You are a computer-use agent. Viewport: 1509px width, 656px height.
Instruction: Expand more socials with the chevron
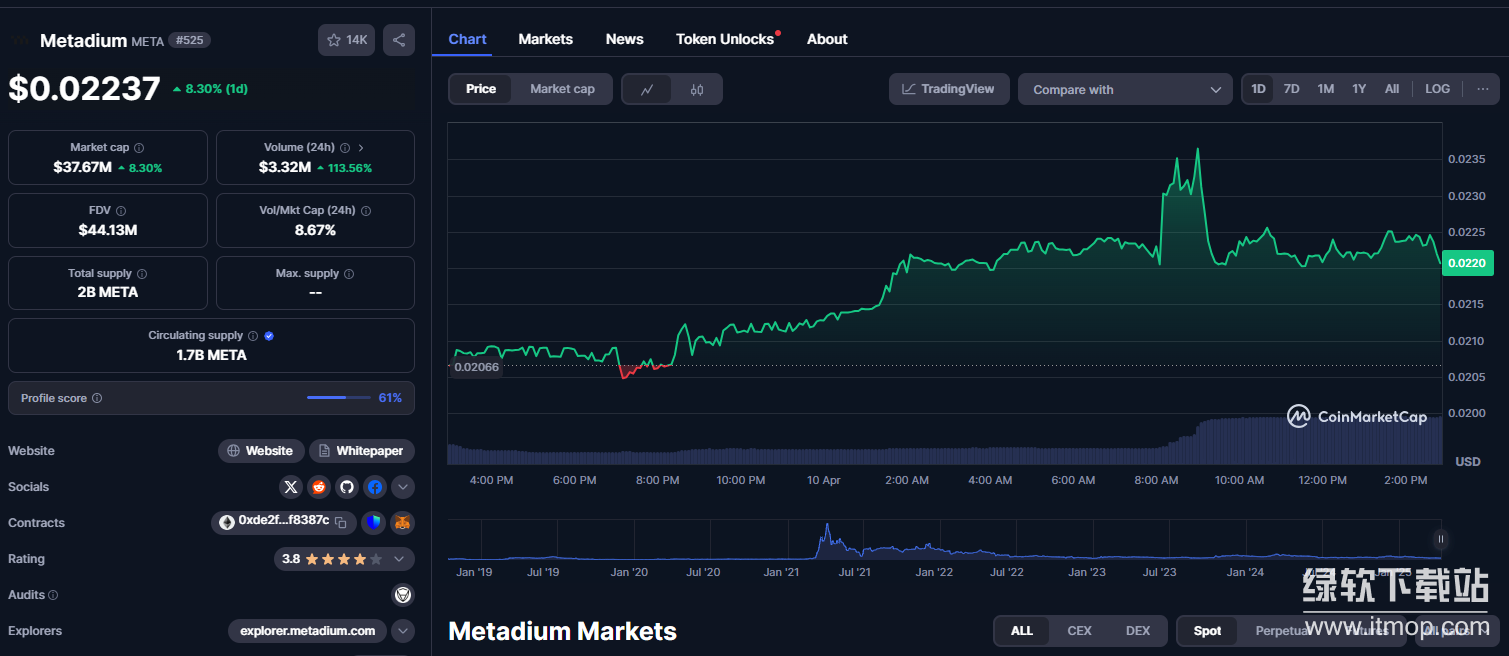tap(402, 487)
